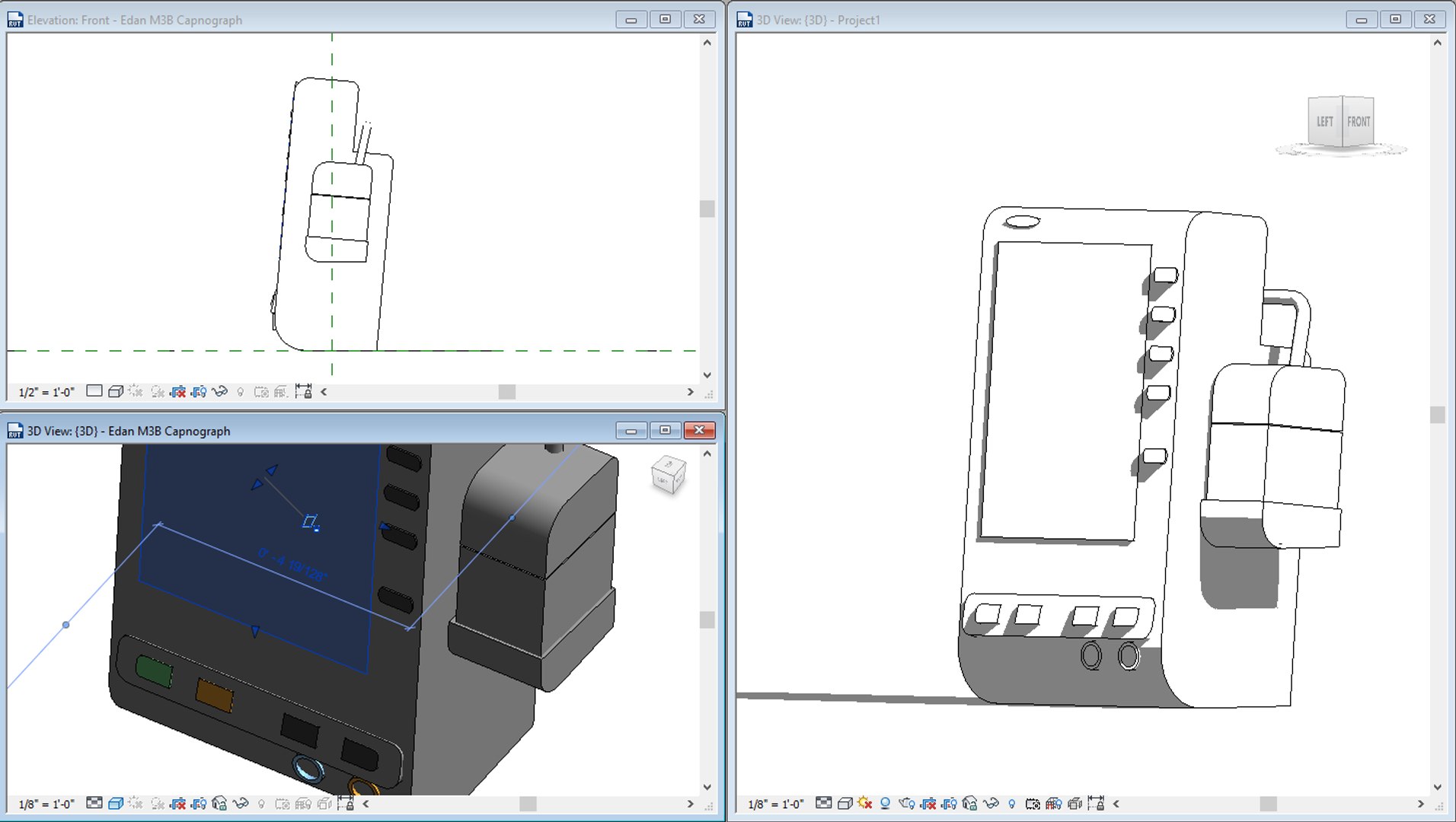Click the scroll right arrow in Elevation Front view
This screenshot has height=822, width=1456.
click(691, 392)
